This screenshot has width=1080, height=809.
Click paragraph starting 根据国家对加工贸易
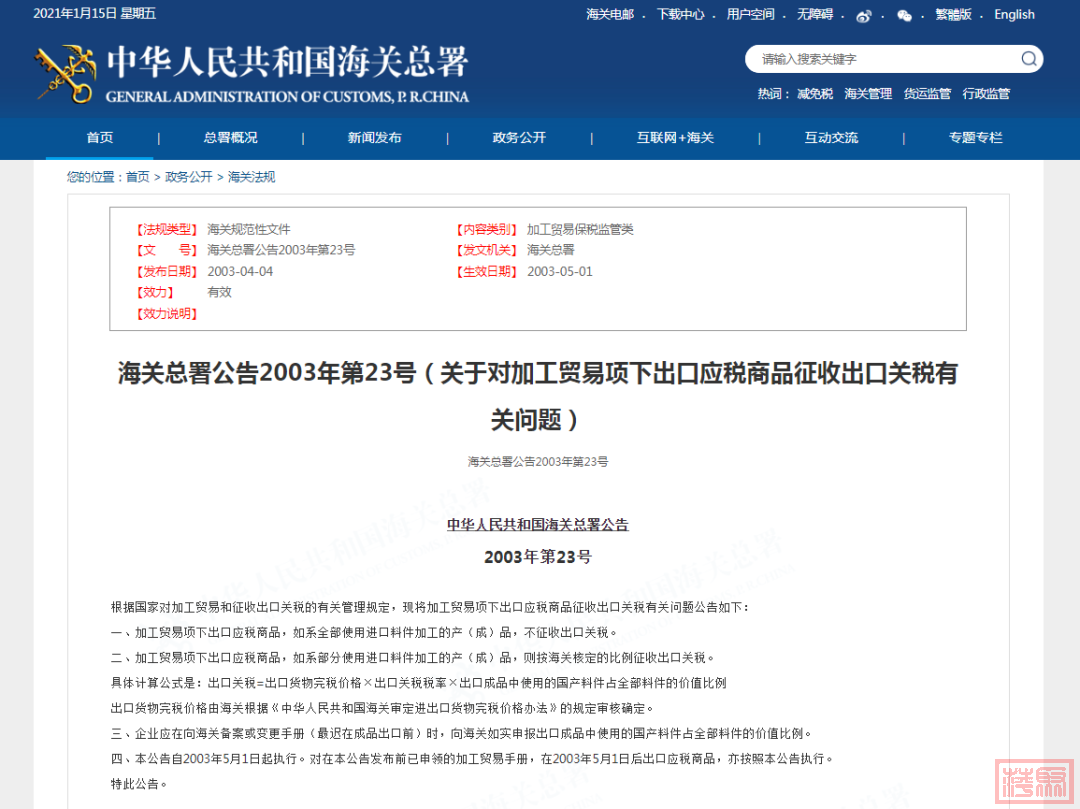click(430, 607)
